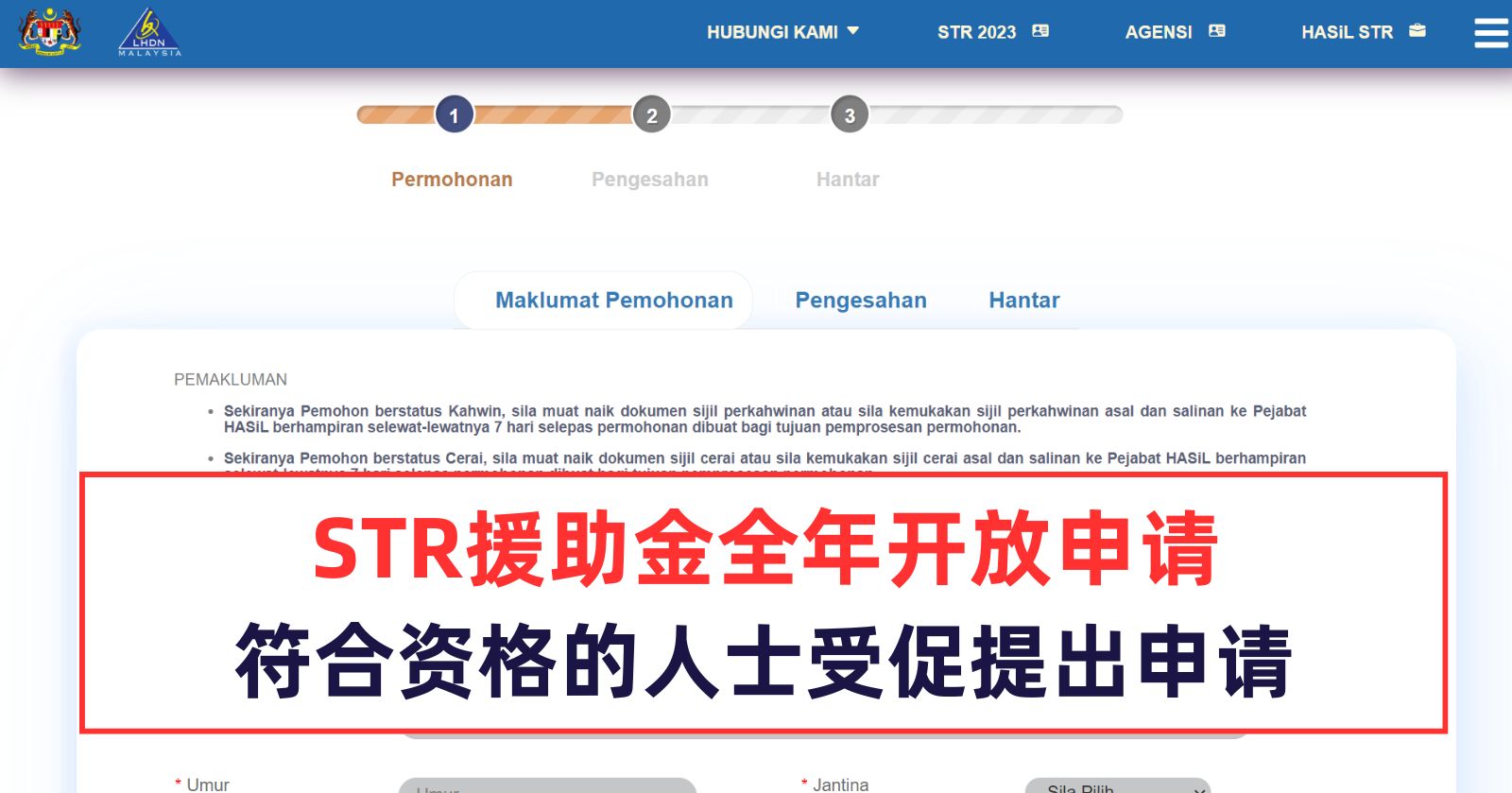1512x793 pixels.
Task: Click step 2 circle in progress bar
Action: (651, 115)
